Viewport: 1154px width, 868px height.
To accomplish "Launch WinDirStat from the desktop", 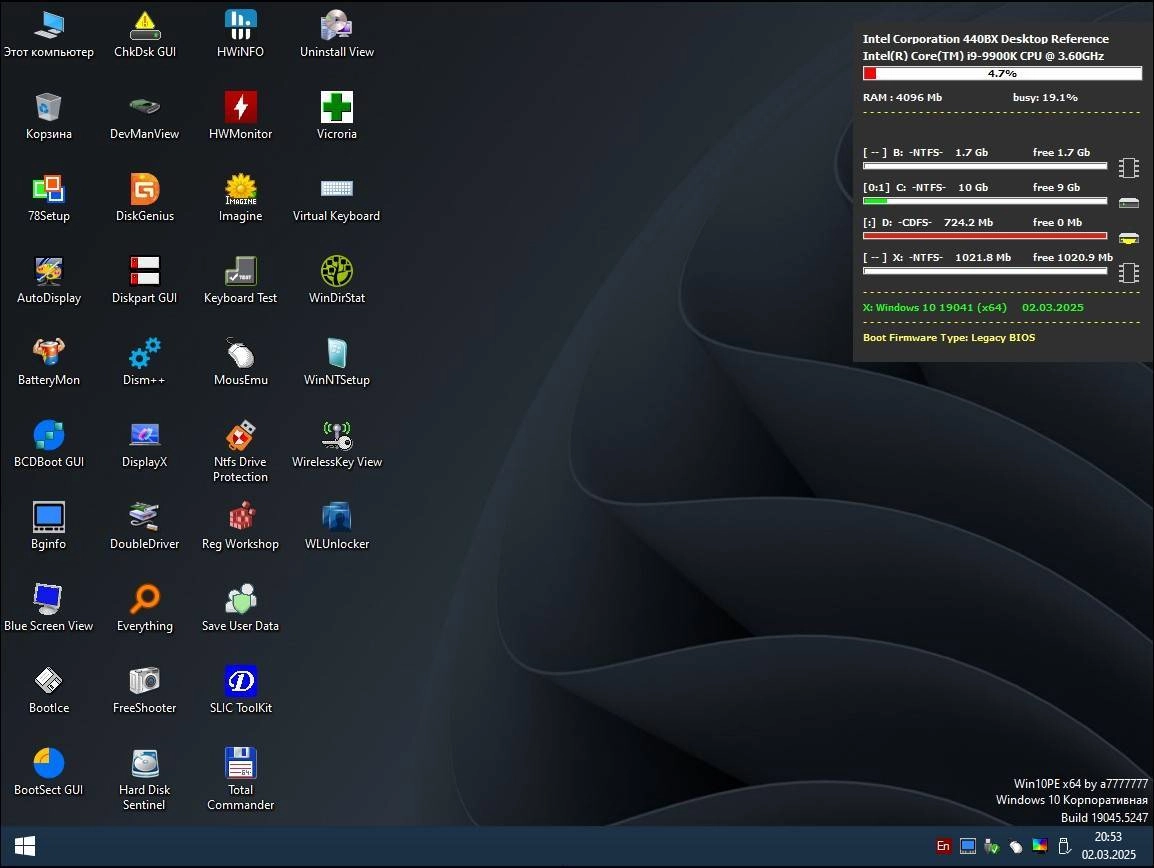I will click(336, 280).
